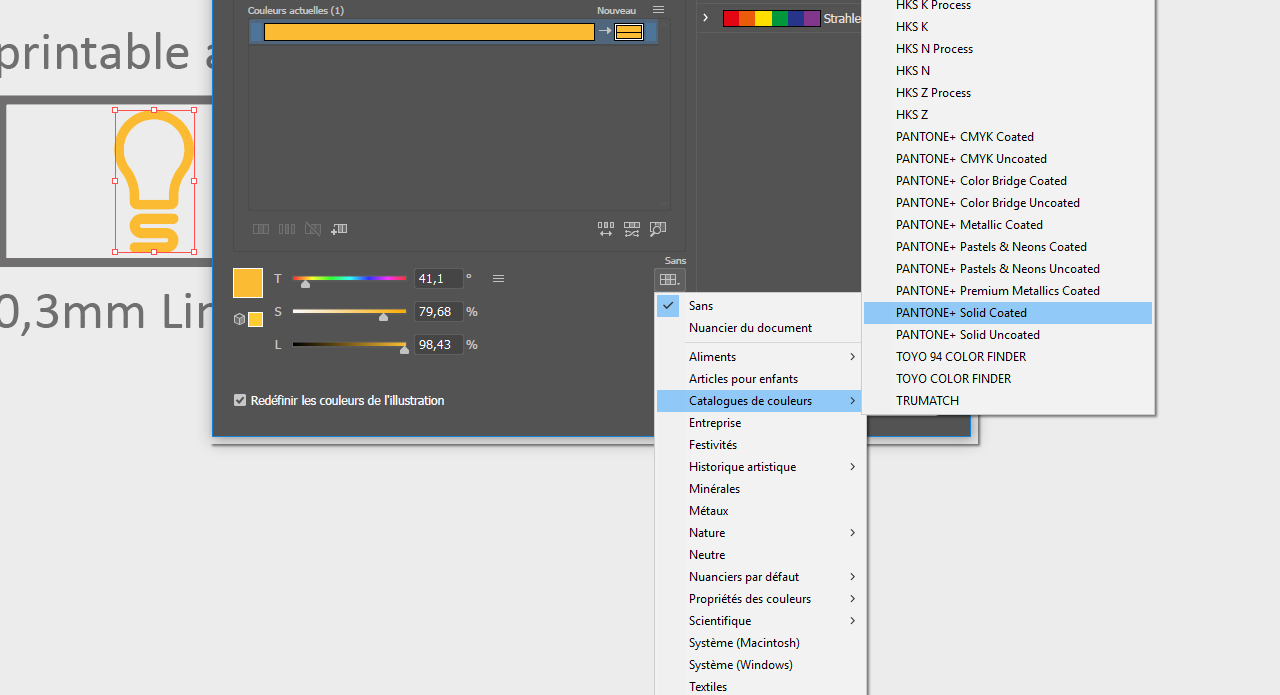Select PANTONE+ Pastels & Neons Coated

(x=1008, y=247)
